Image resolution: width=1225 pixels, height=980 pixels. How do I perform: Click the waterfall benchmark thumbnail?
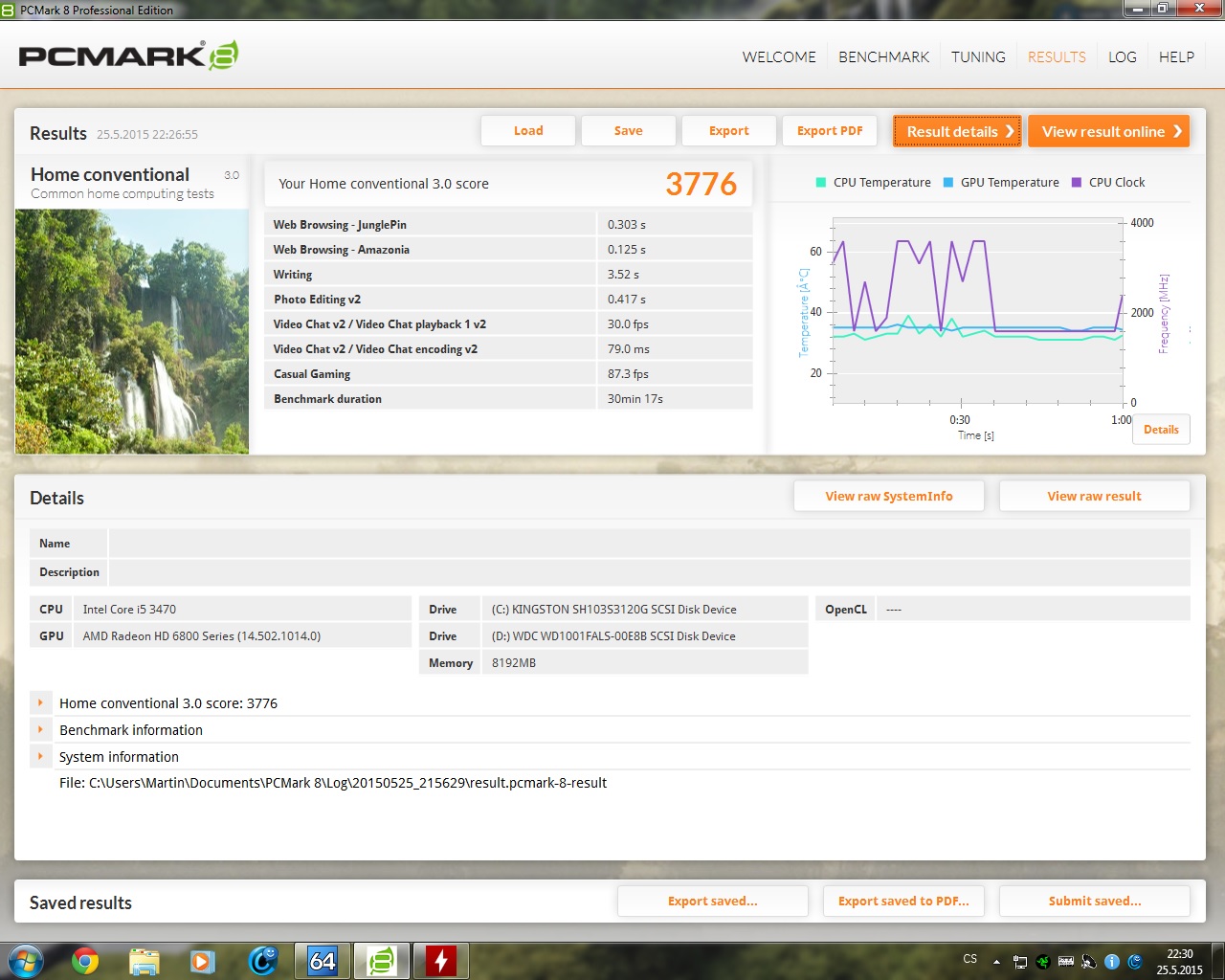132,331
